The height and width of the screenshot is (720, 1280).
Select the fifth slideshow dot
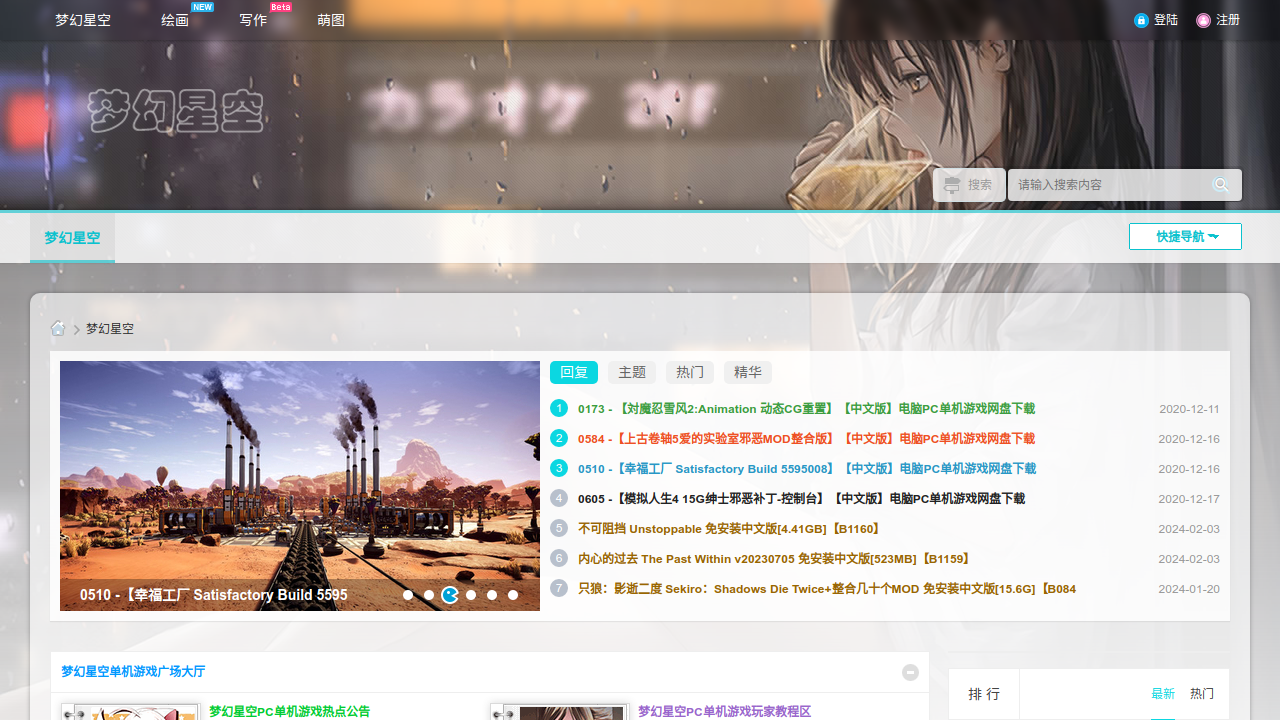[492, 595]
